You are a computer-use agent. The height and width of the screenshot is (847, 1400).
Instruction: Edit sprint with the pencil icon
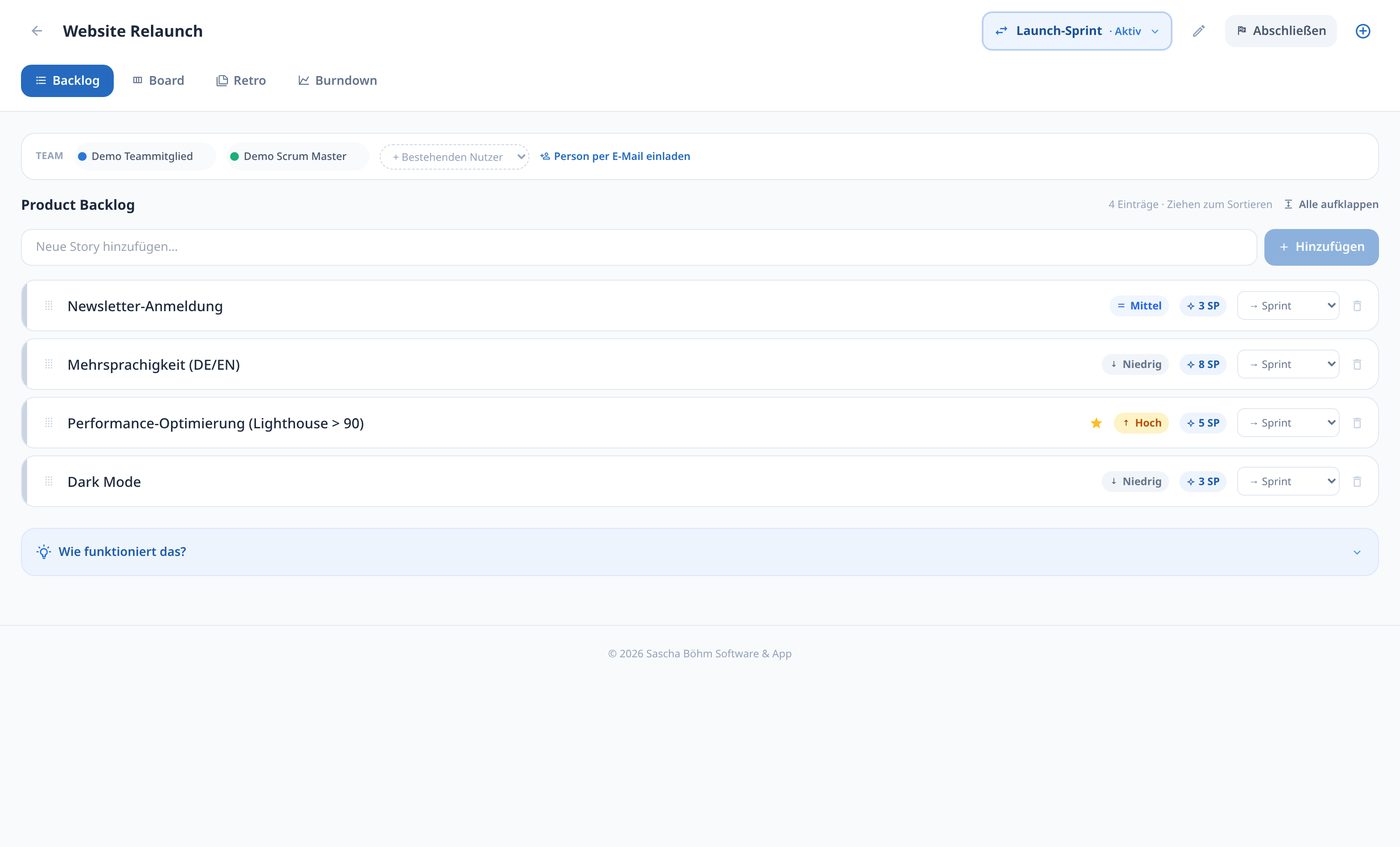click(x=1198, y=31)
